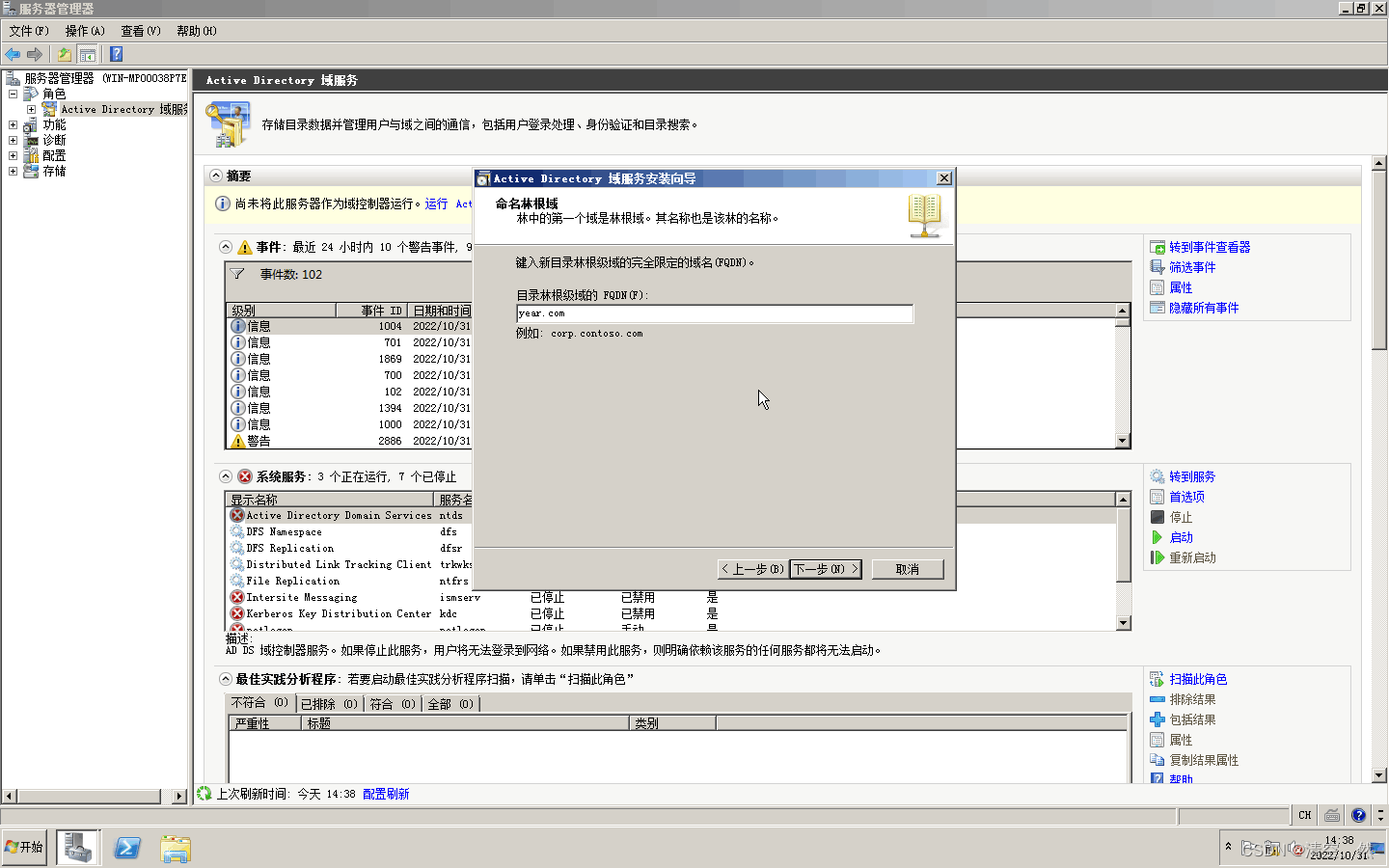Collapse 最佳实践分析程序 section chevron

coord(226,679)
